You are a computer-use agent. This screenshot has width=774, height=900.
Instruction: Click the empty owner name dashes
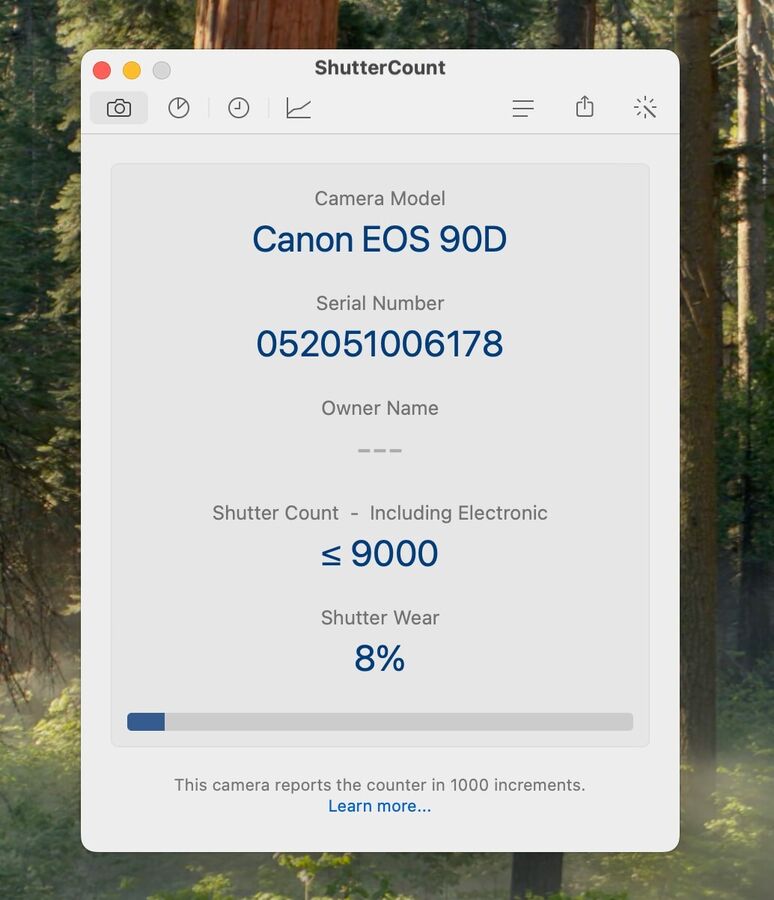(x=380, y=450)
